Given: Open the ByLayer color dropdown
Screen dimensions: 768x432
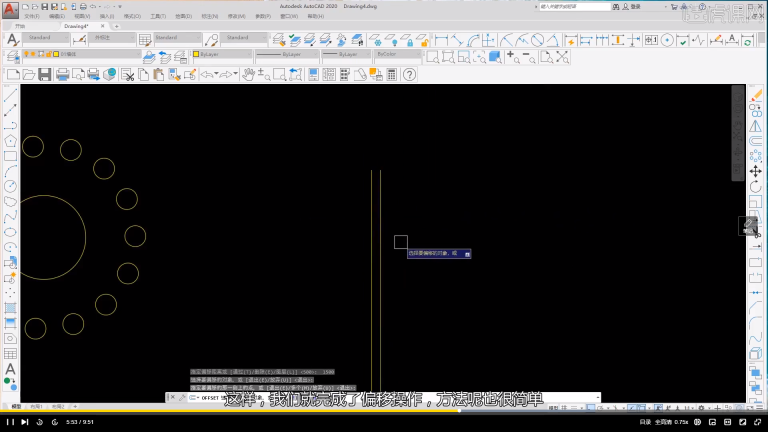Looking at the screenshot, I should coord(222,54).
